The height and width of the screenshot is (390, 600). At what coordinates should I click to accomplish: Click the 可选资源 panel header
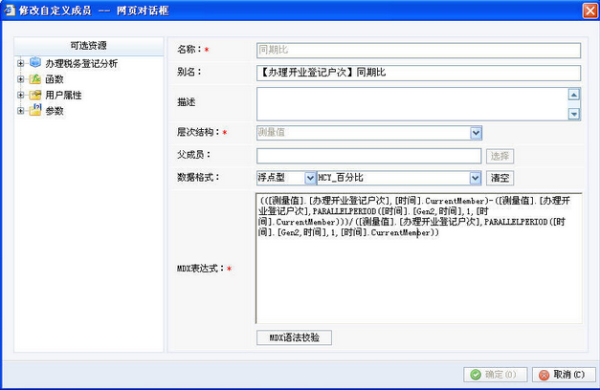click(89, 46)
